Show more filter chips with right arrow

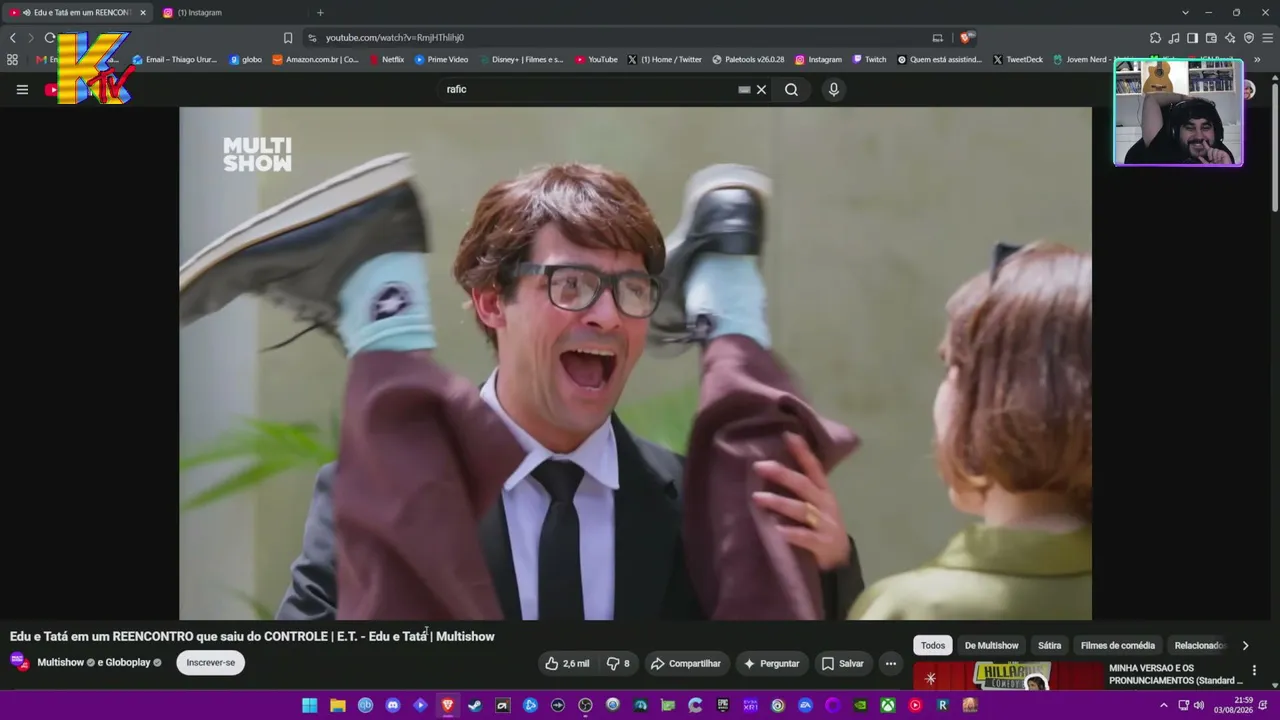click(1245, 645)
